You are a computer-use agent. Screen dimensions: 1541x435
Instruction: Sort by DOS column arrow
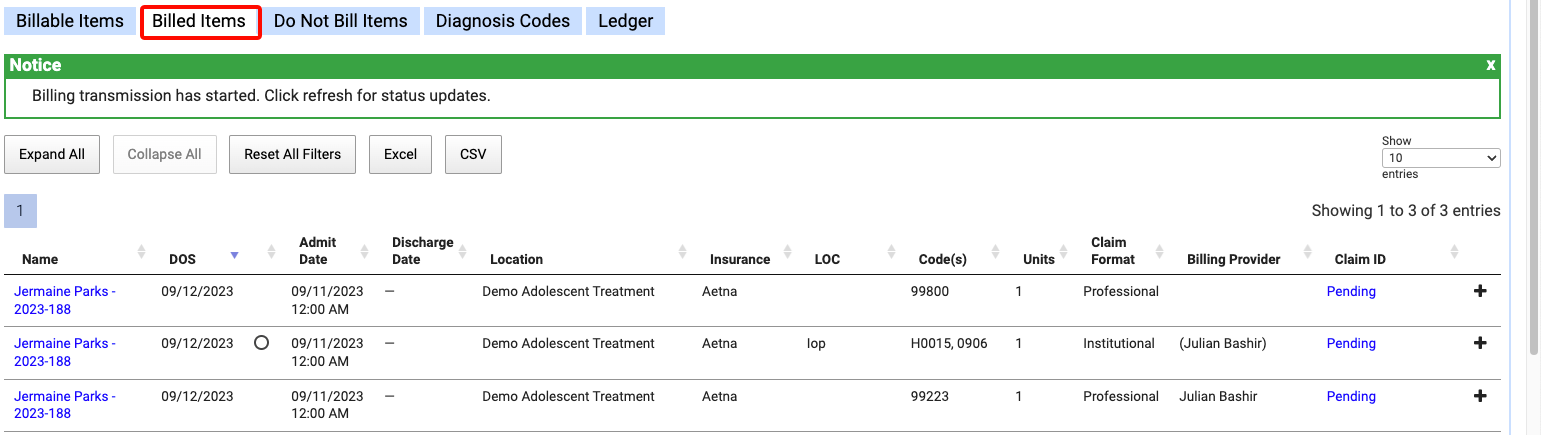(x=234, y=255)
